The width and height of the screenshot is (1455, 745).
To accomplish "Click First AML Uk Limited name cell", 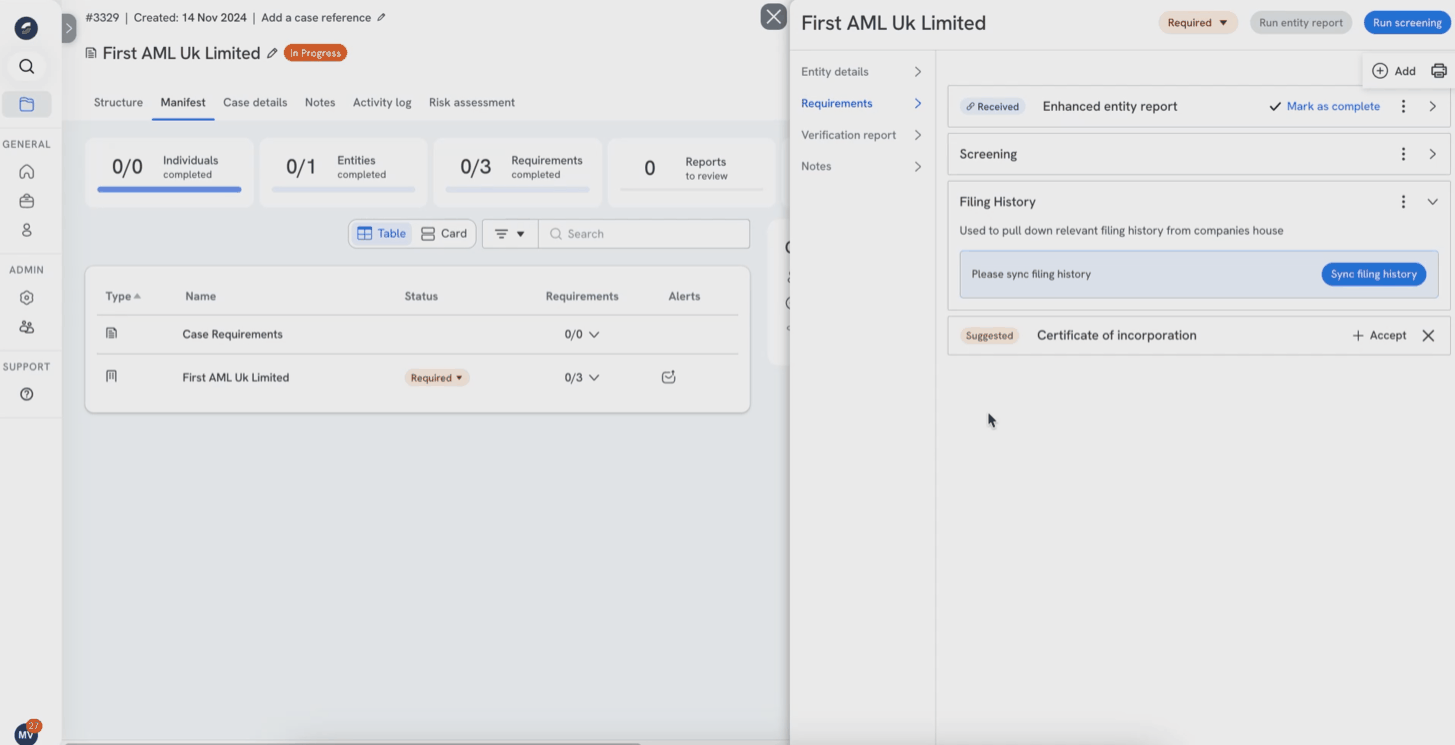I will [x=235, y=378].
